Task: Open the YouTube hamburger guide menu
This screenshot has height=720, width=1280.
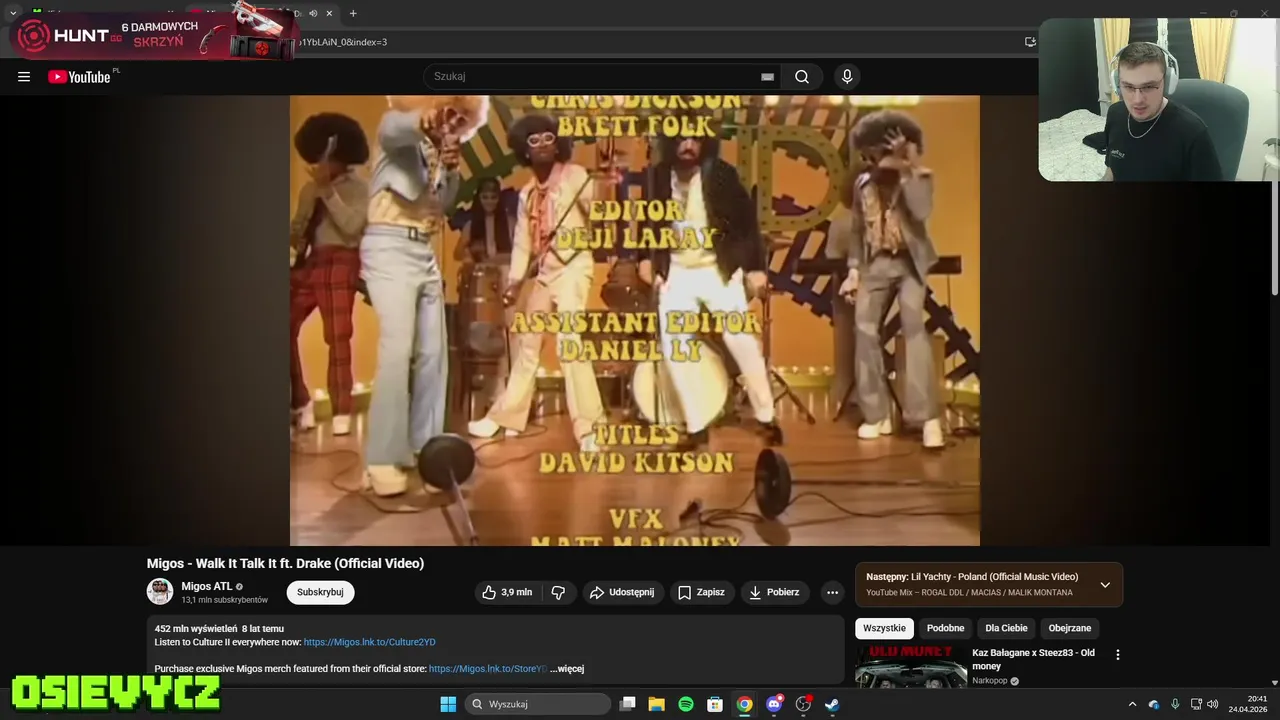Action: (x=24, y=77)
